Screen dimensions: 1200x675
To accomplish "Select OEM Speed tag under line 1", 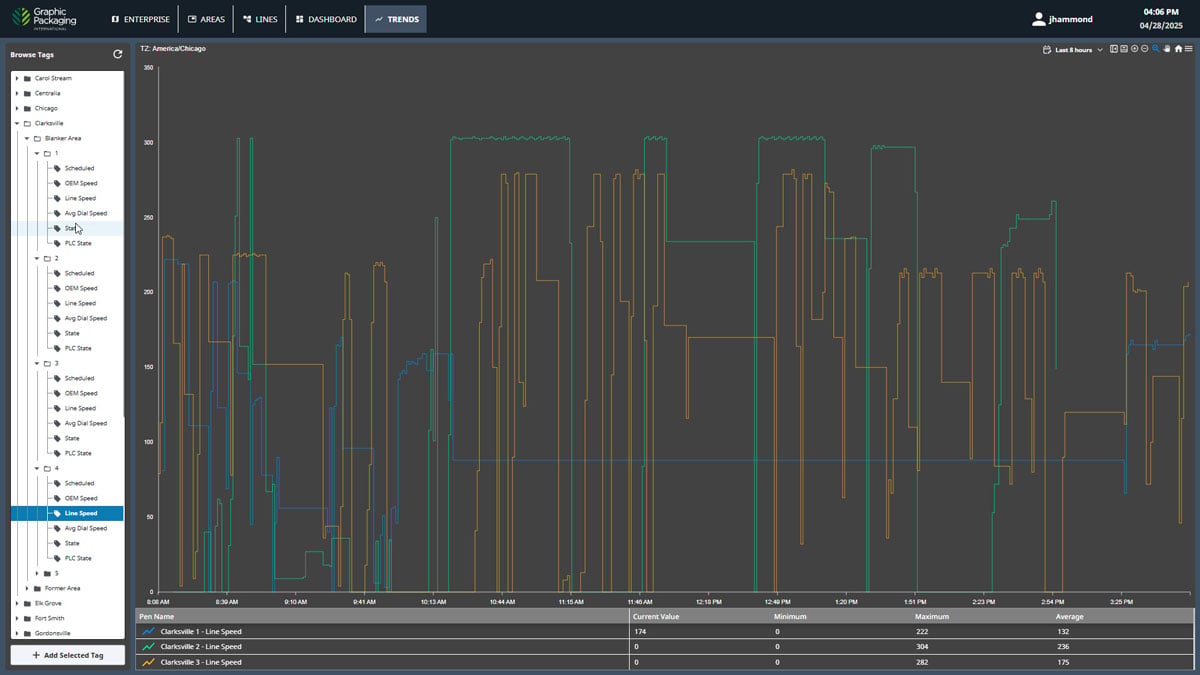I will [81, 183].
